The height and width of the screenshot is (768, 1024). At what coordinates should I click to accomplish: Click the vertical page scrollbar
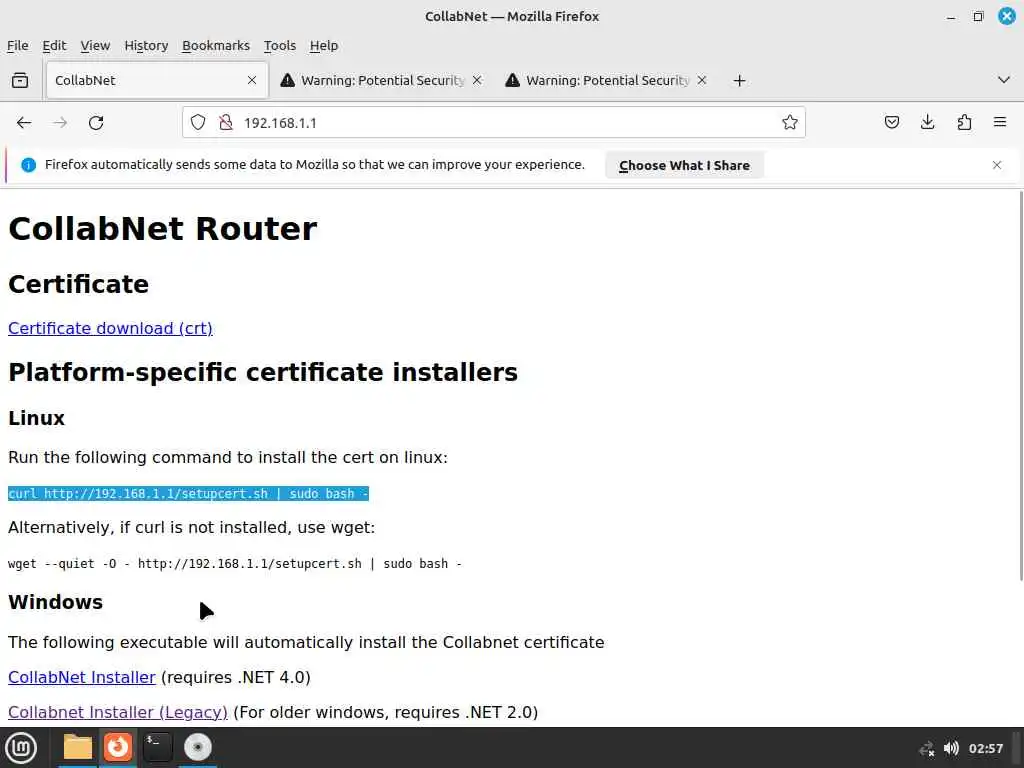click(1021, 385)
